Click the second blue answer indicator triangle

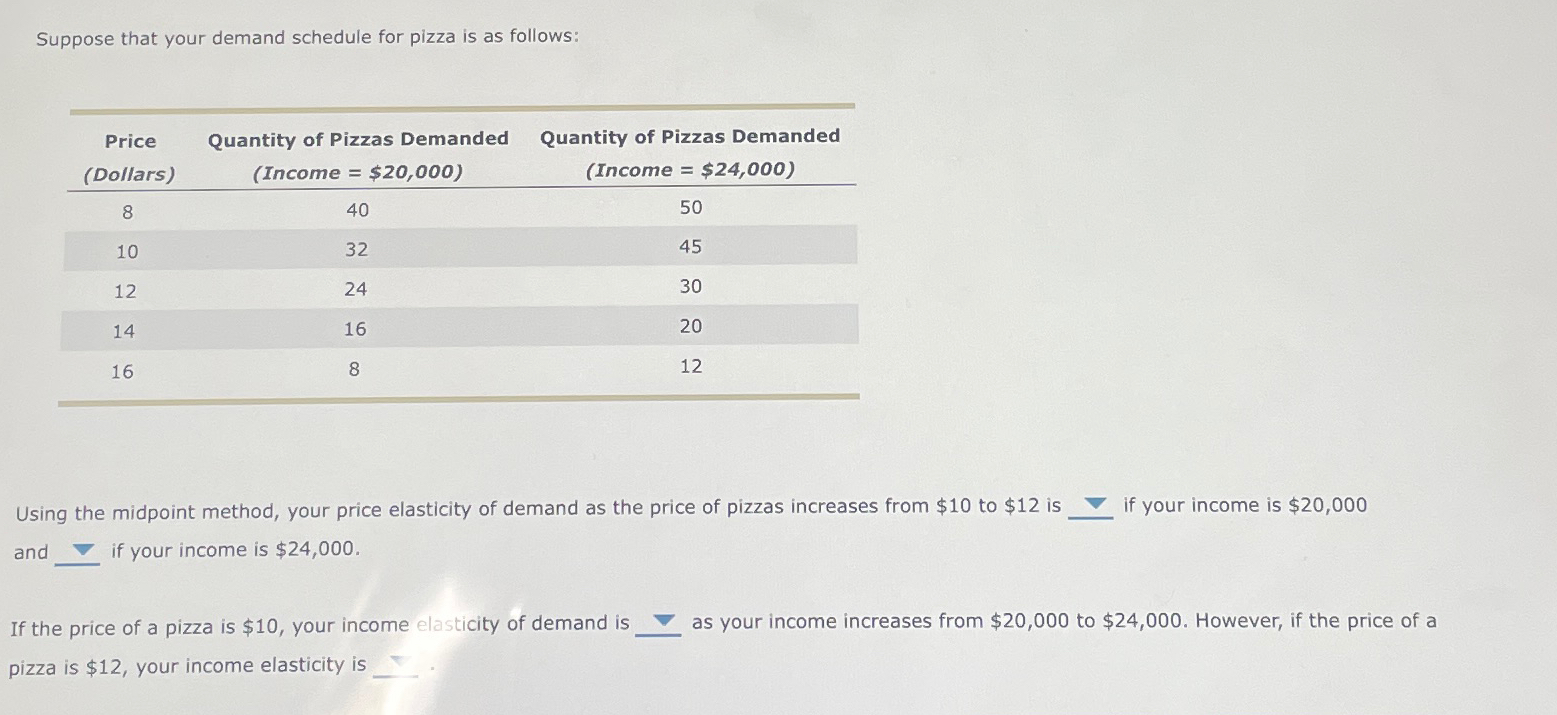[x=84, y=548]
